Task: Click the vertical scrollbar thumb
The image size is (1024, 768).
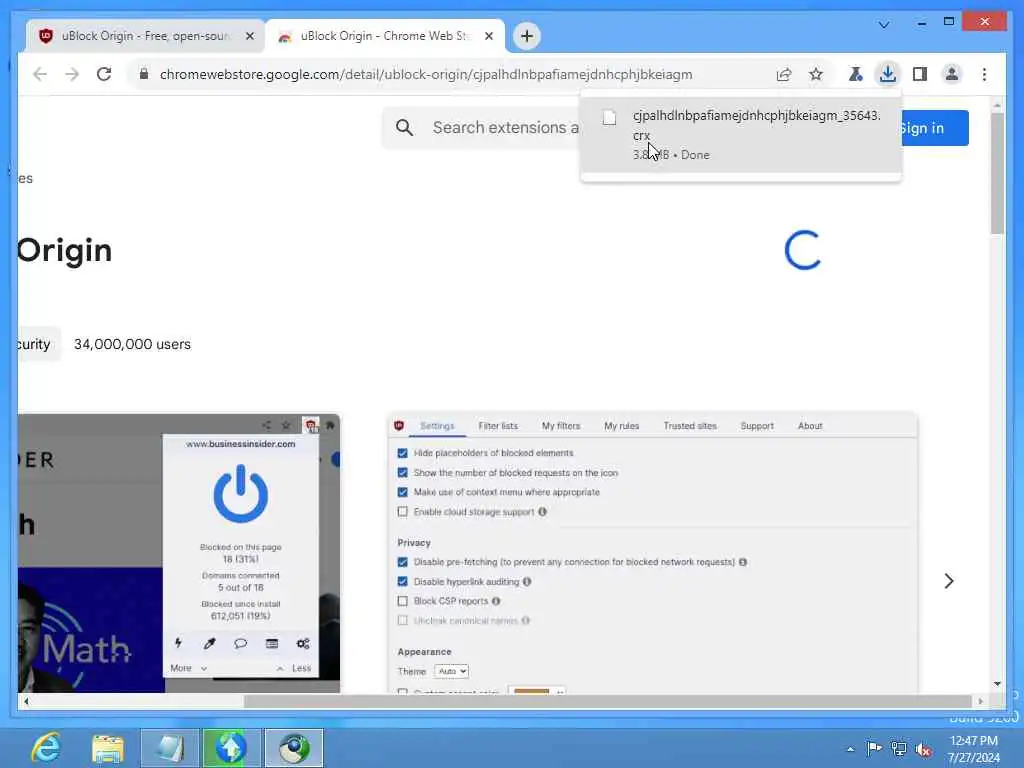Action: click(997, 173)
